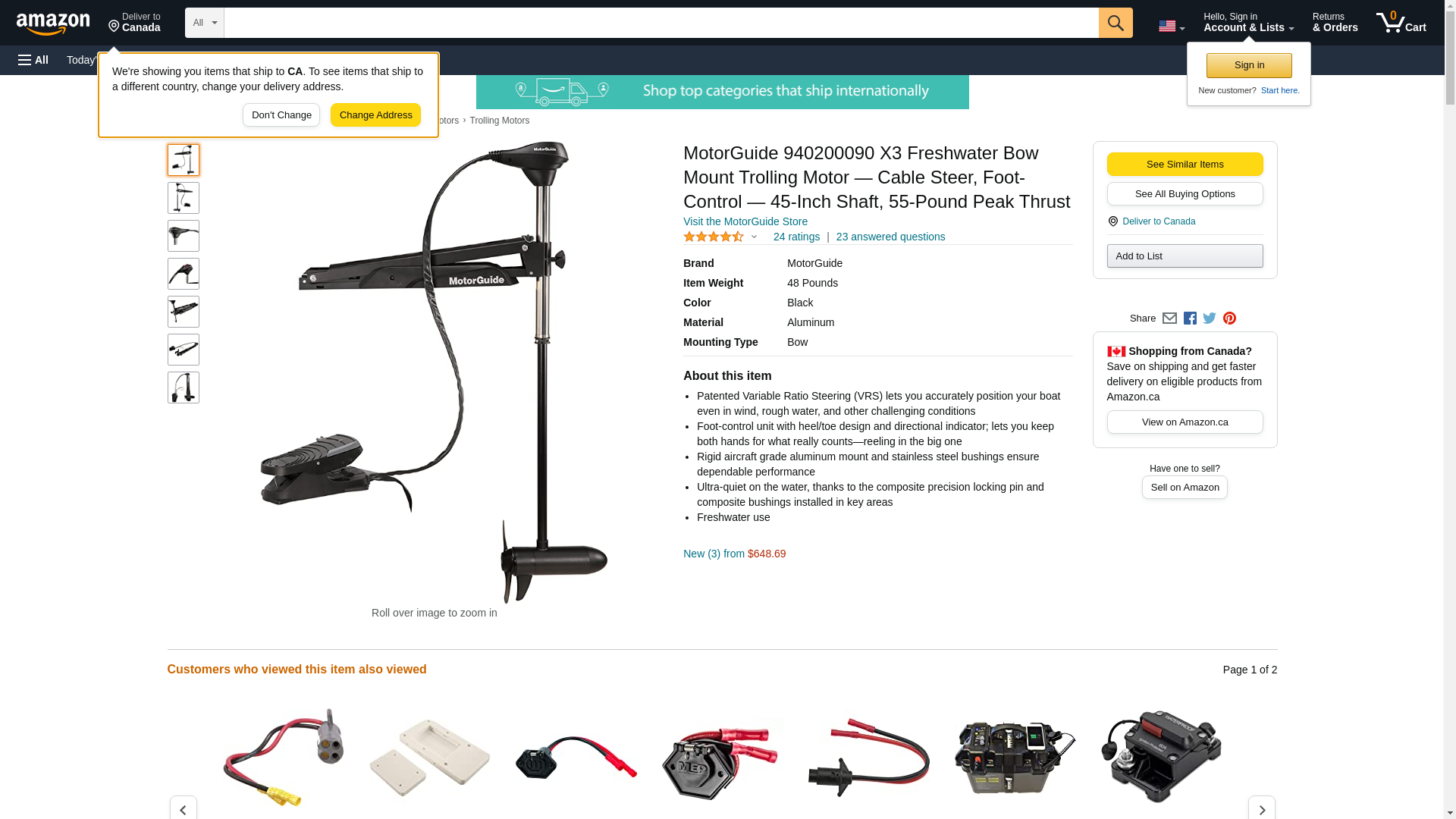Open the All hamburger menu

33,60
